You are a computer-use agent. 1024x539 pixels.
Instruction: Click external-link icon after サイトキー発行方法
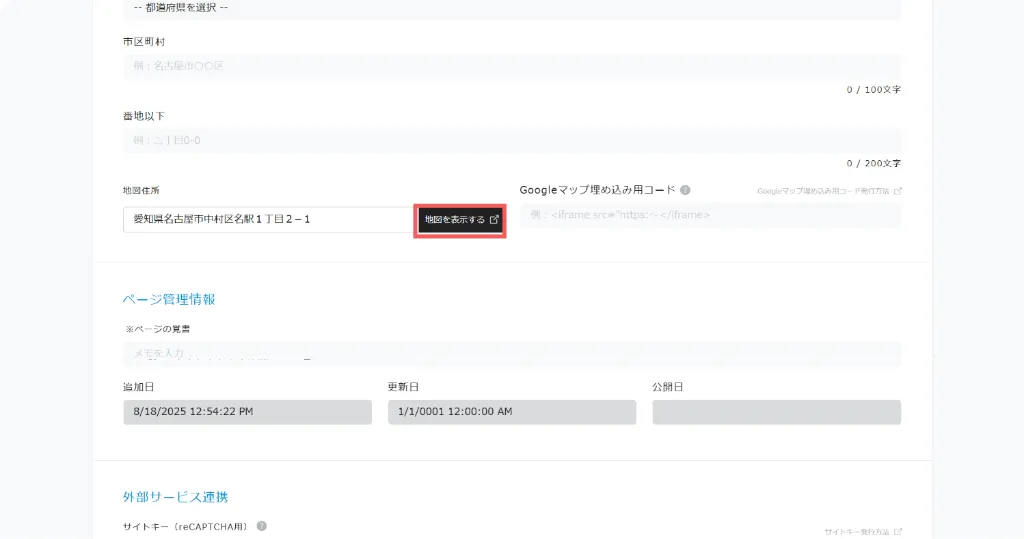[x=897, y=532]
